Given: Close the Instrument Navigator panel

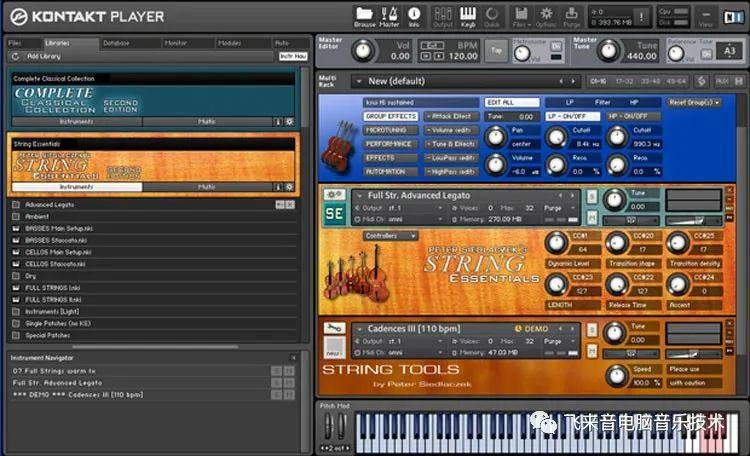Looking at the screenshot, I should pos(293,358).
